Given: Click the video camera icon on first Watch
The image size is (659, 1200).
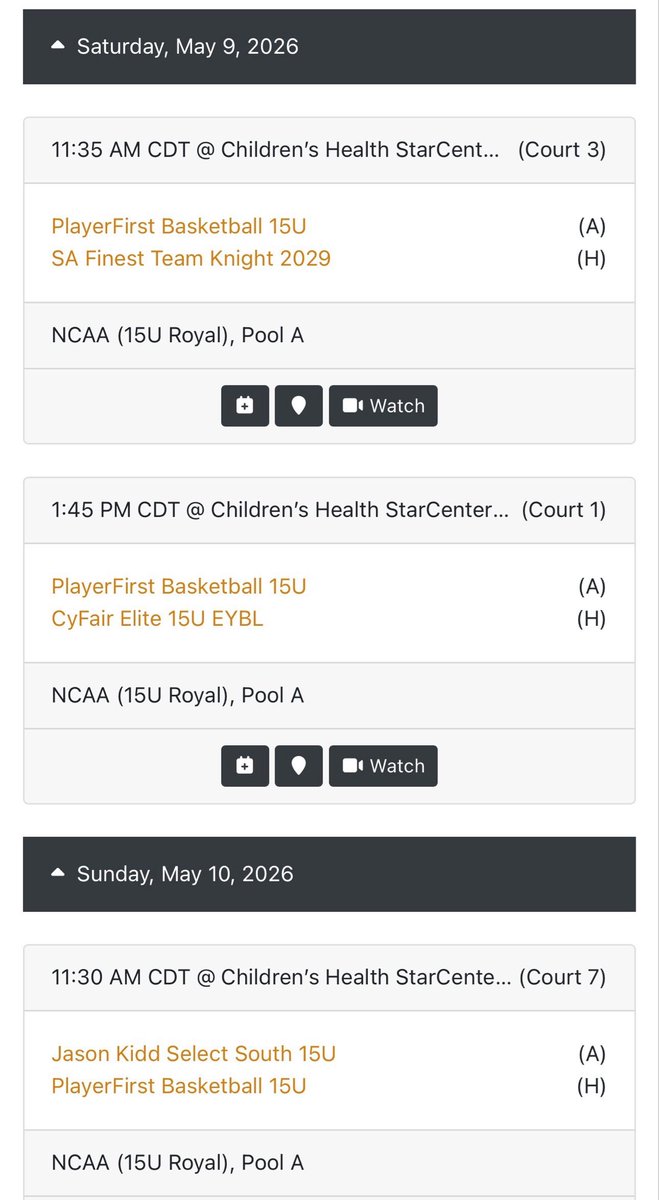Looking at the screenshot, I should click(352, 406).
